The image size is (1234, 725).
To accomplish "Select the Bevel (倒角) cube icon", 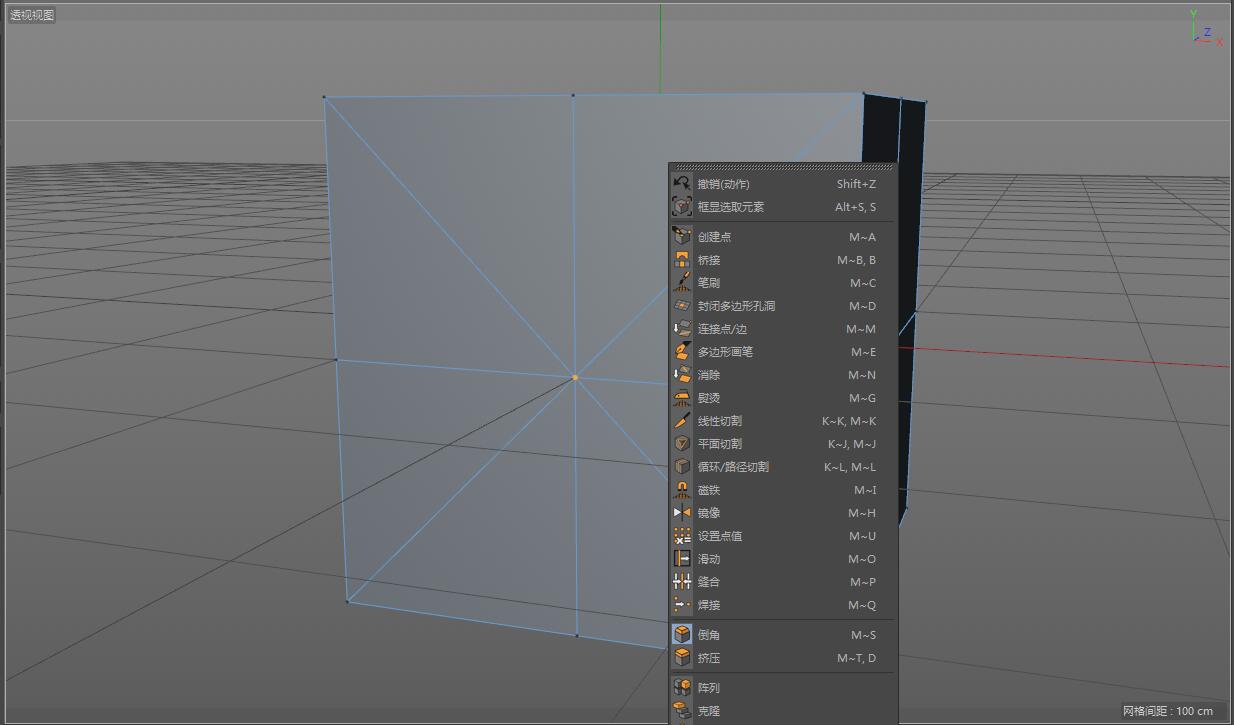I will 682,635.
